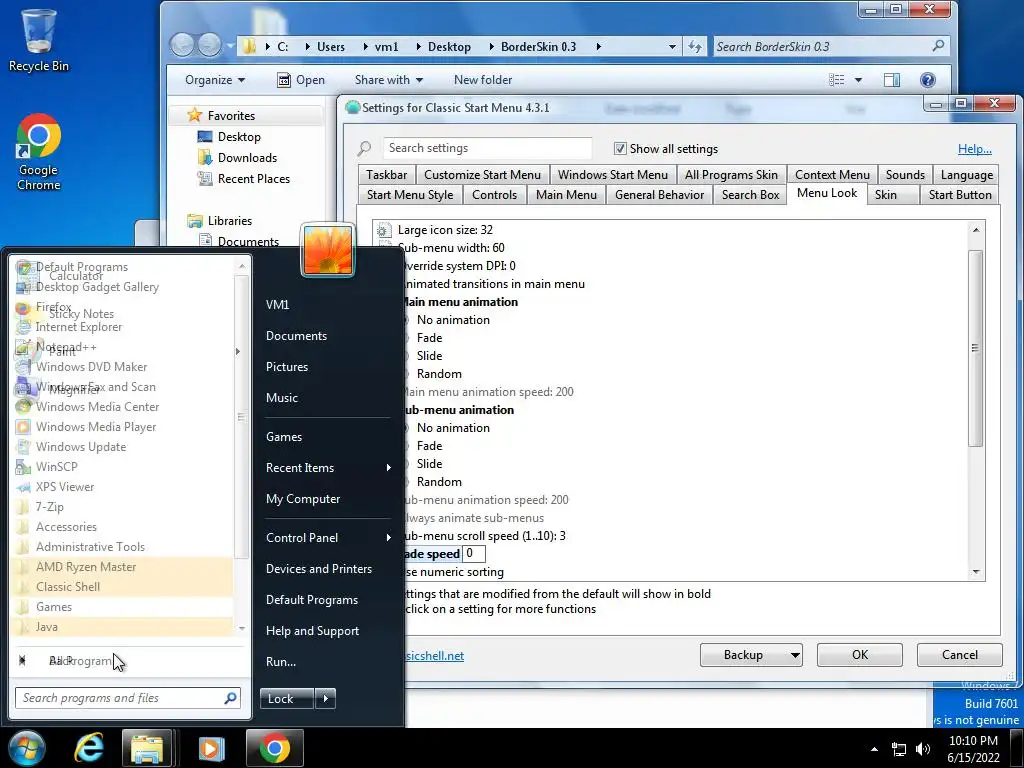Click the Windows Start orb
Screen dimensions: 1024x768
coord(27,748)
